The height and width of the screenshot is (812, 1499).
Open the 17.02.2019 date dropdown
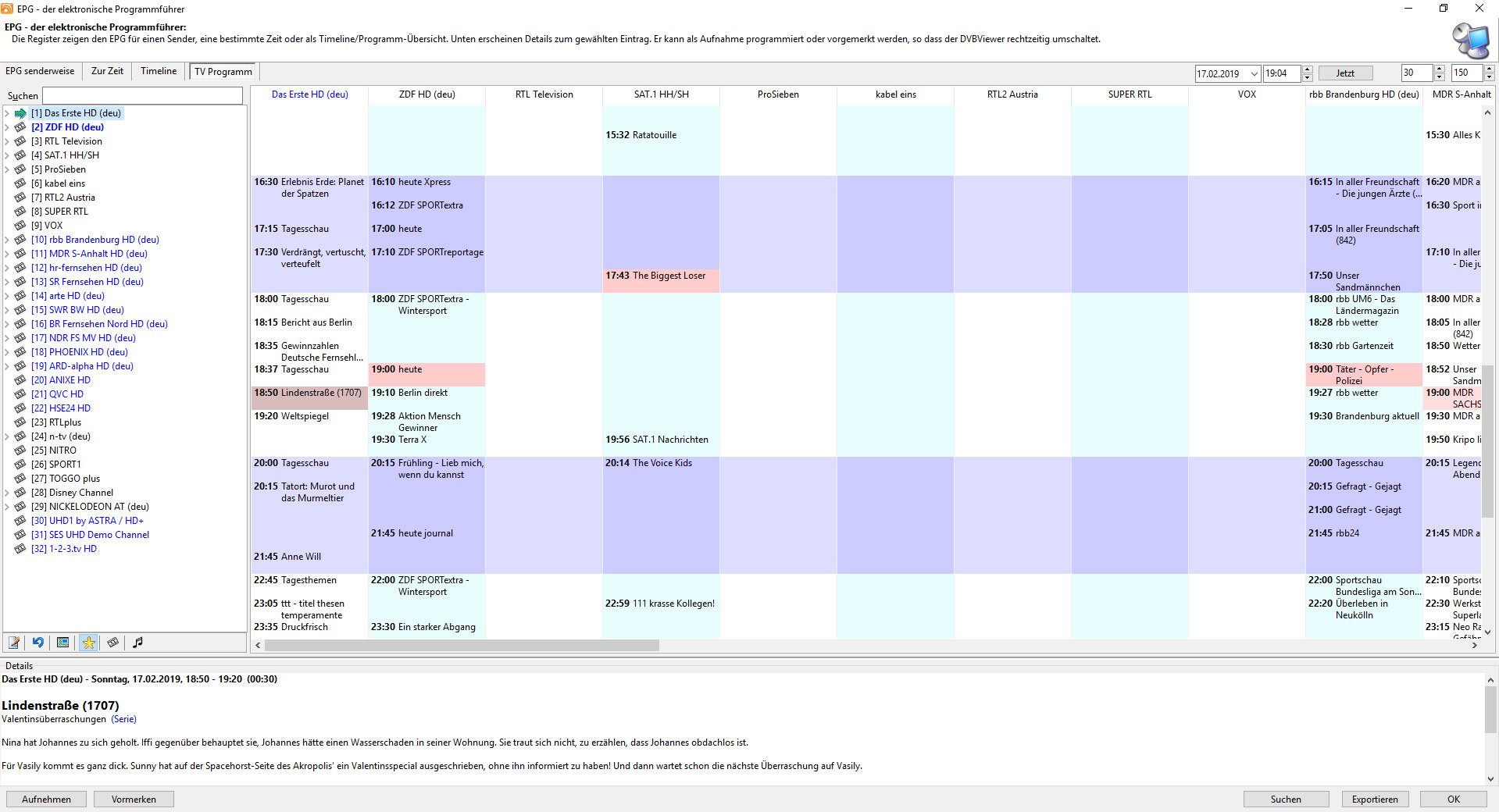[x=1254, y=73]
